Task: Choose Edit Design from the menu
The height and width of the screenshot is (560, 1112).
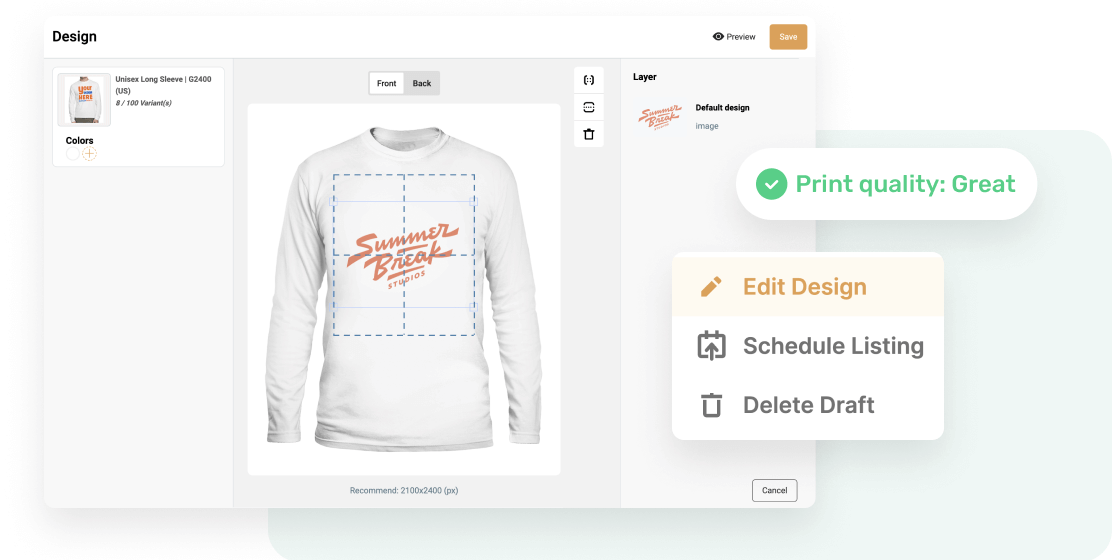Action: [x=808, y=286]
